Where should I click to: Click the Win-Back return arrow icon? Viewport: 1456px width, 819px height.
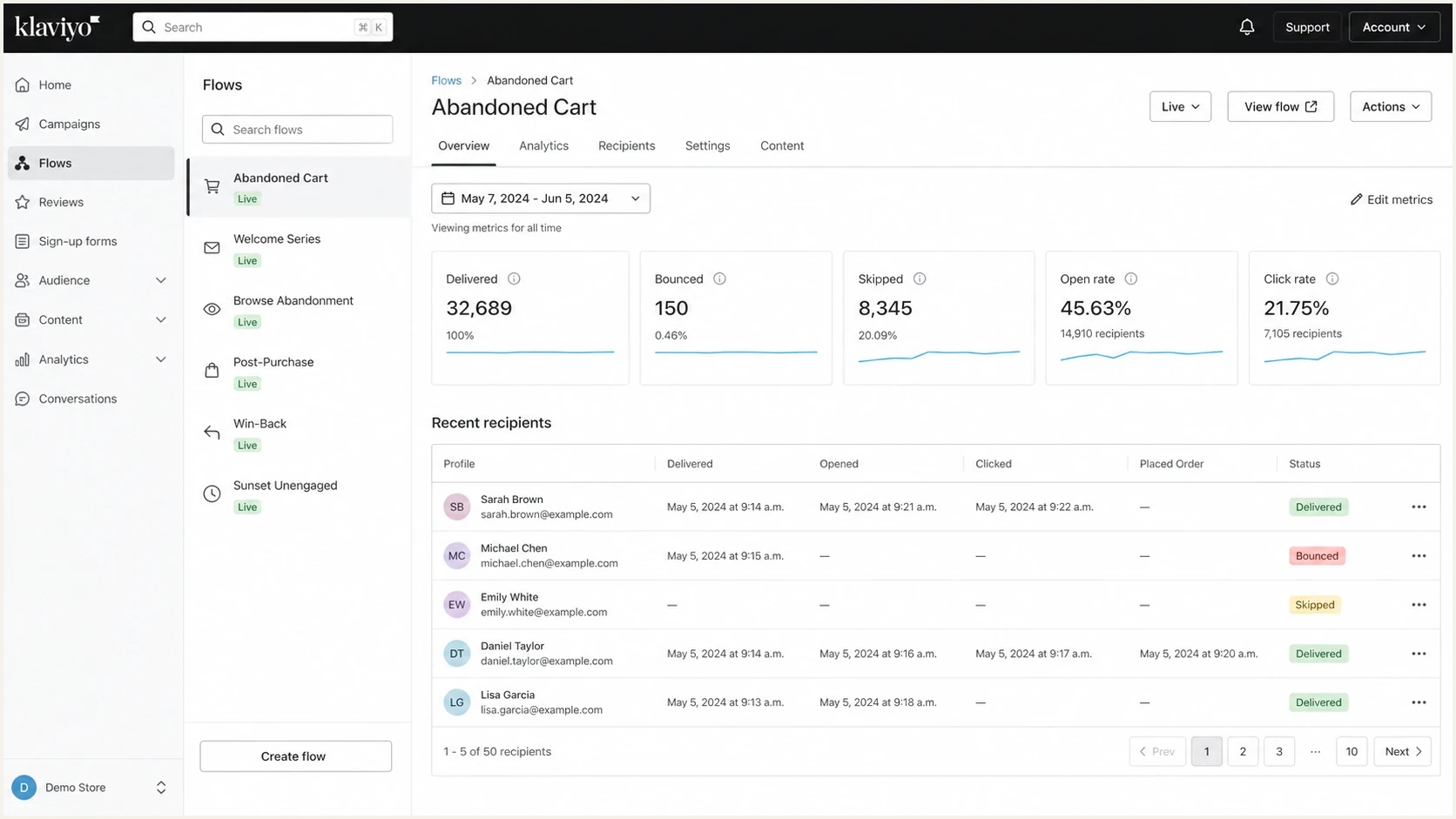(212, 433)
